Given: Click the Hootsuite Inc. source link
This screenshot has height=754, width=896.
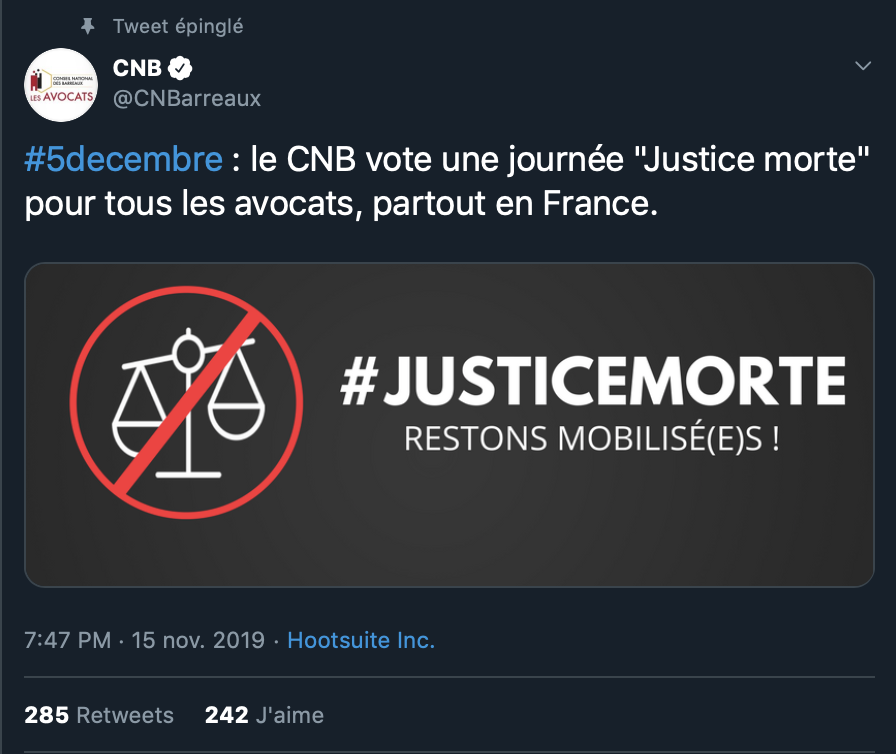Looking at the screenshot, I should (361, 640).
